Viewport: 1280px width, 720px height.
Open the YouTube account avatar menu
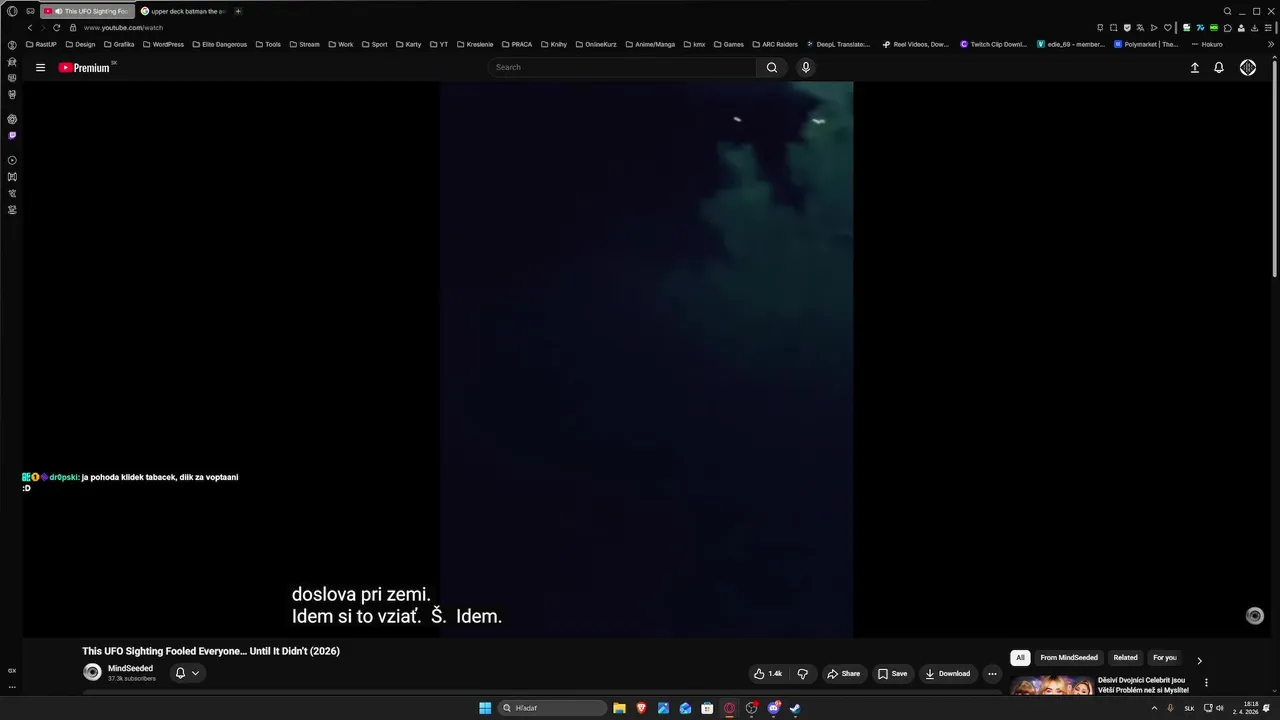(1248, 67)
